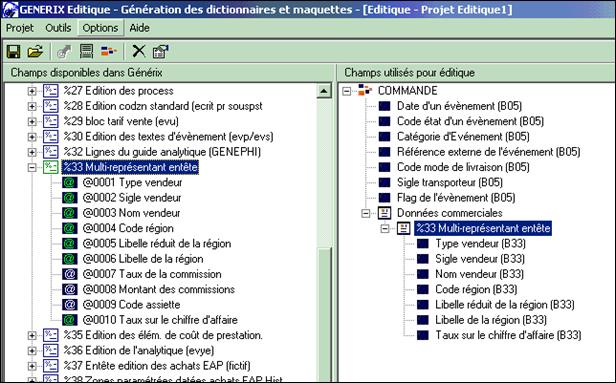Click the properties toolbar icon
Screen dimensions: 616x383
[160, 51]
